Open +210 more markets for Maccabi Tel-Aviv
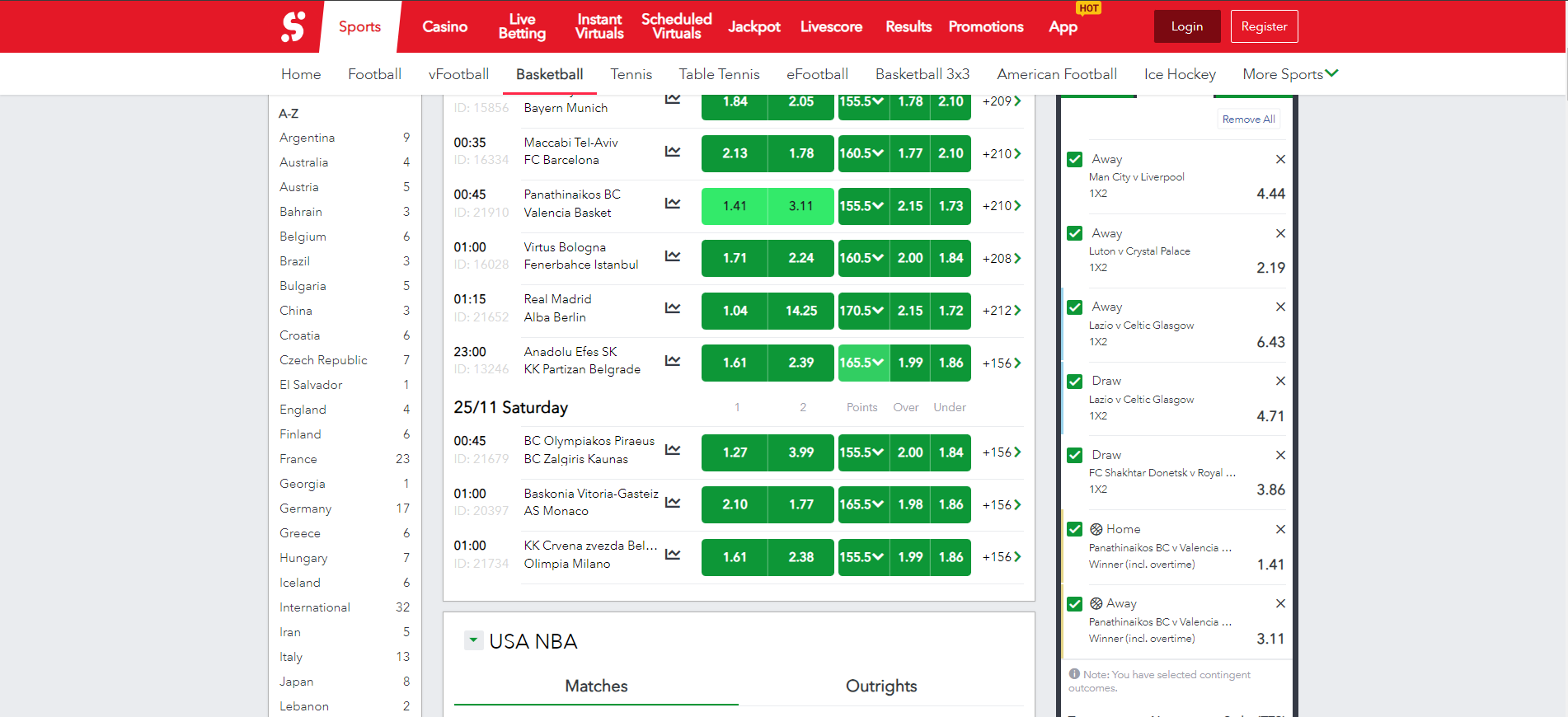 click(1002, 154)
